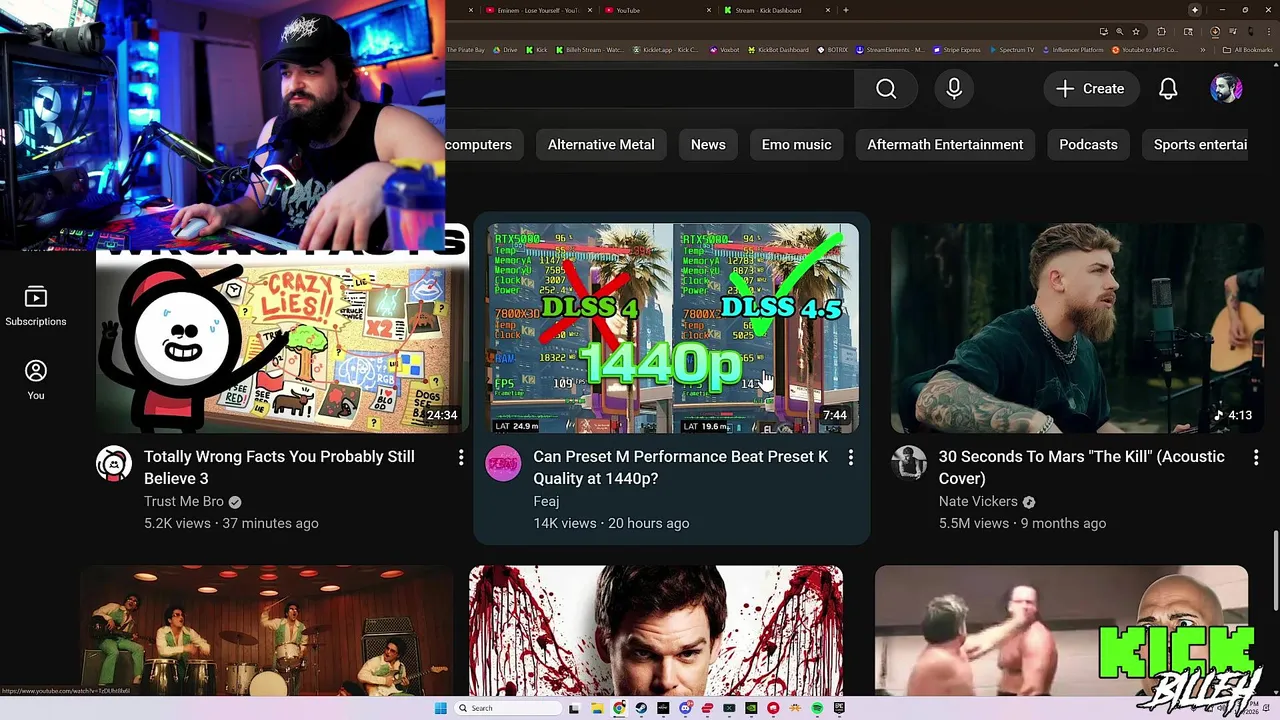Open Discord from the taskbar

click(x=685, y=708)
